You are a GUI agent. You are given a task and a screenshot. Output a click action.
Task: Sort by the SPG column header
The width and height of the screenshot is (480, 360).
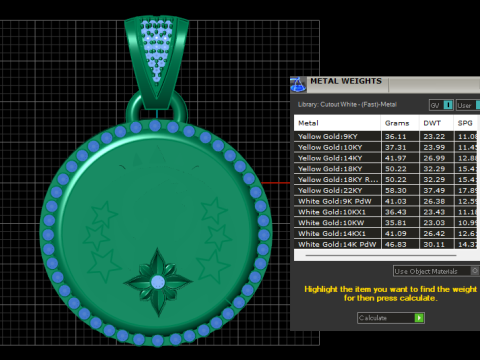click(x=466, y=123)
